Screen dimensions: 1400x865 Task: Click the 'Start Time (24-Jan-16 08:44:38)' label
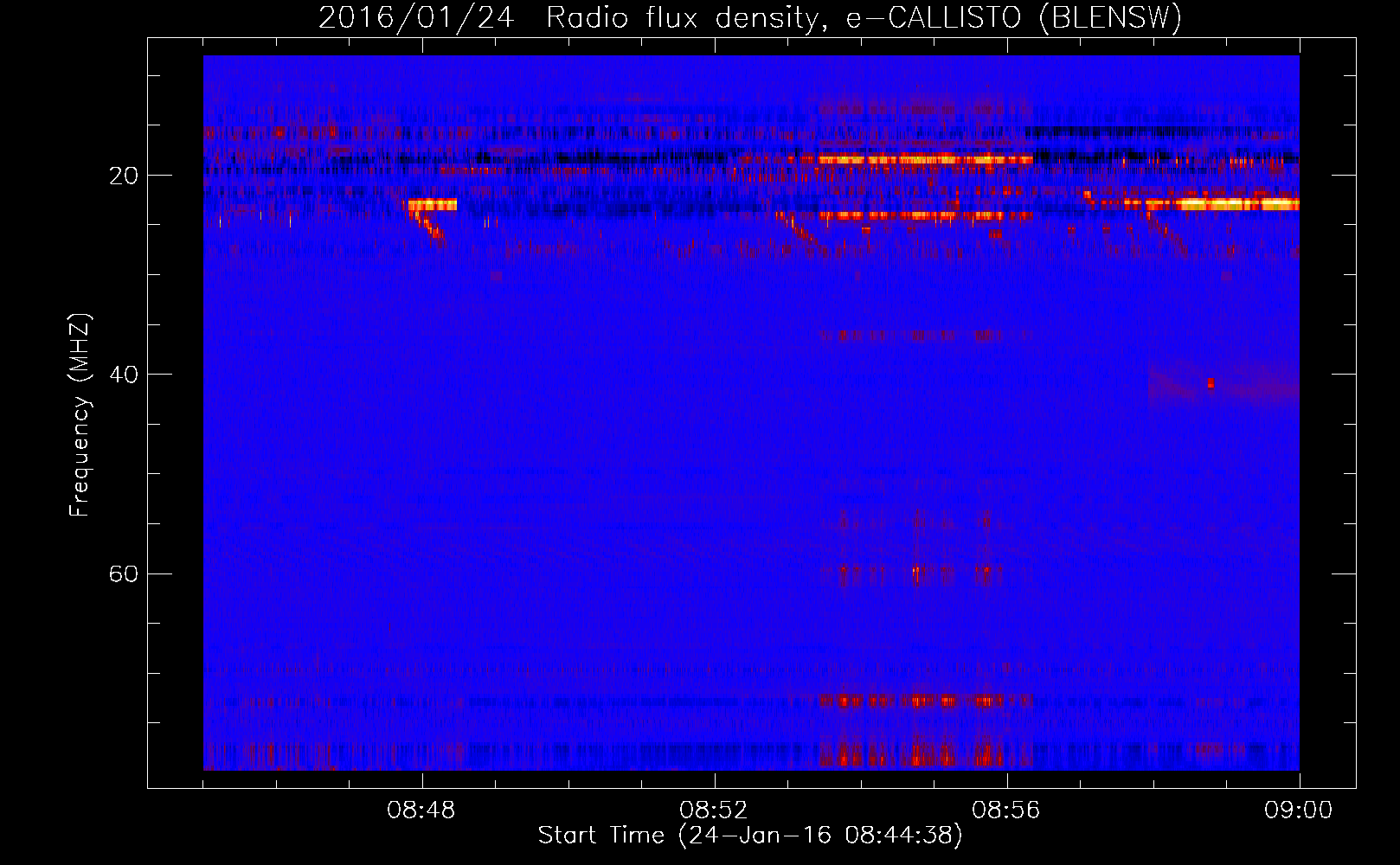750,836
